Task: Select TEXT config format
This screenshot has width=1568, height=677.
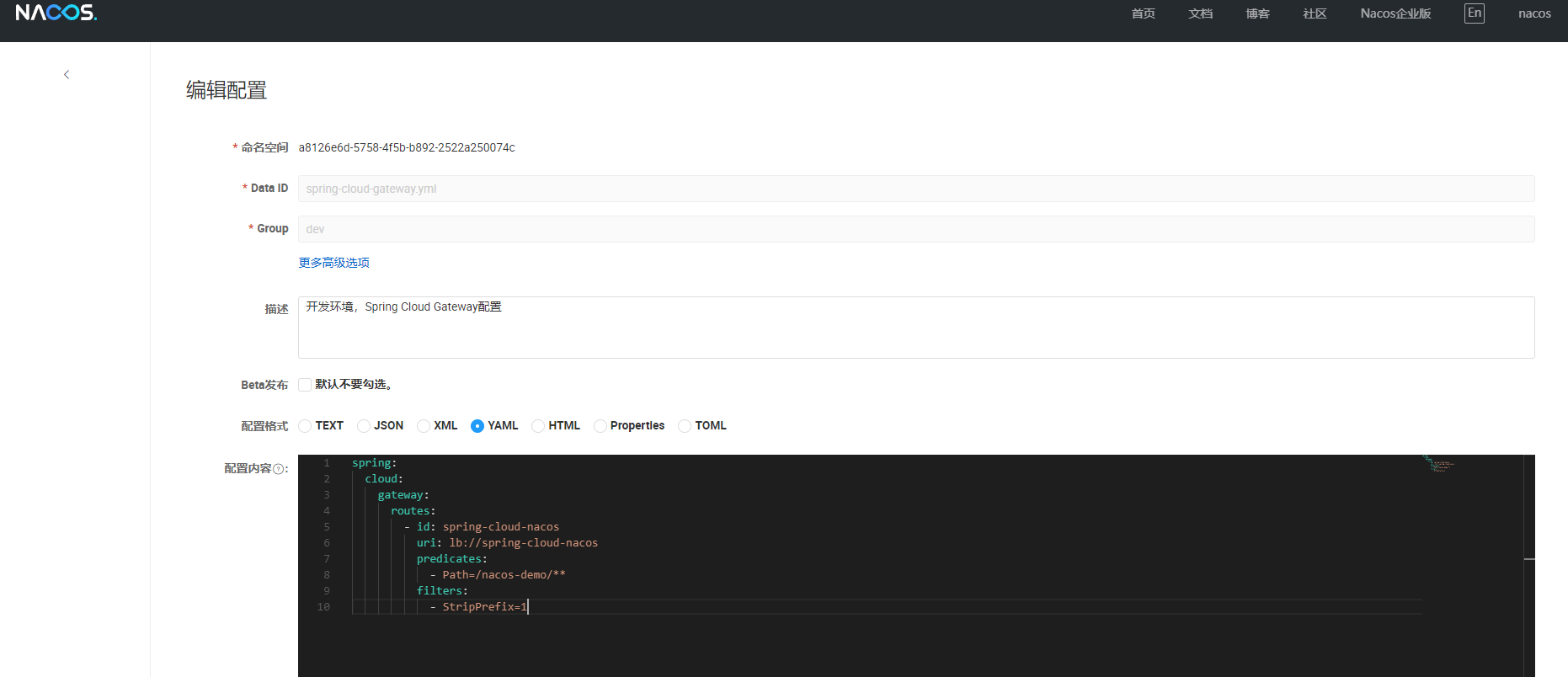Action: click(x=306, y=426)
